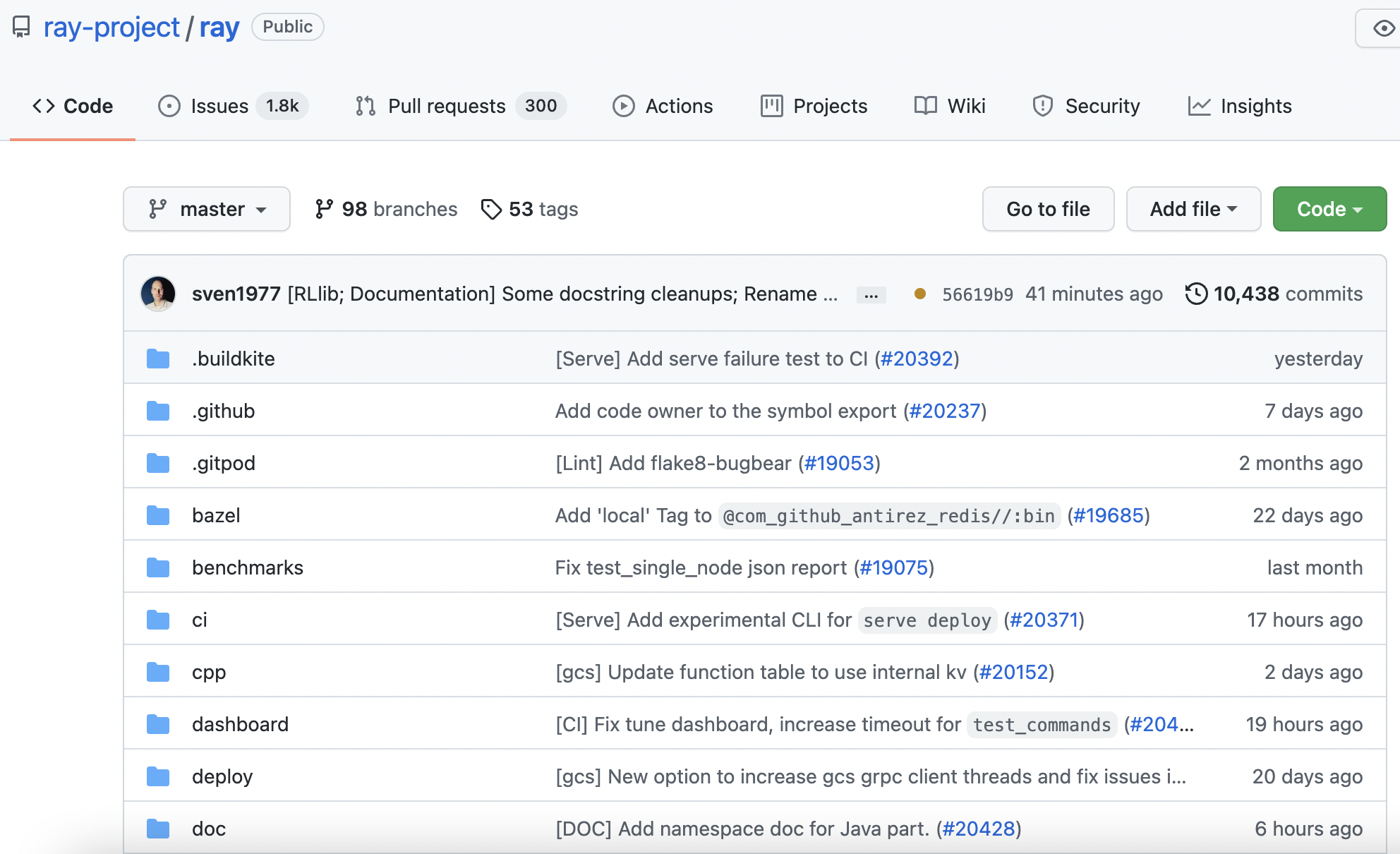Open the master branch dropdown

(207, 209)
